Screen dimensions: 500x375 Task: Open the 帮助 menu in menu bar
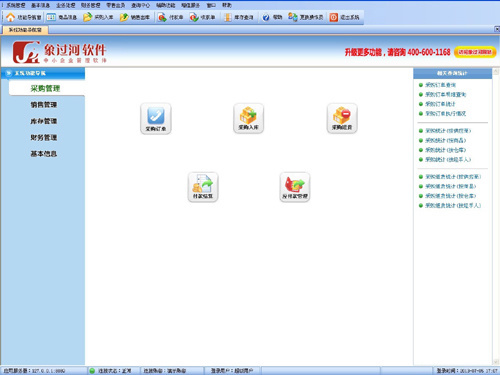point(227,5)
